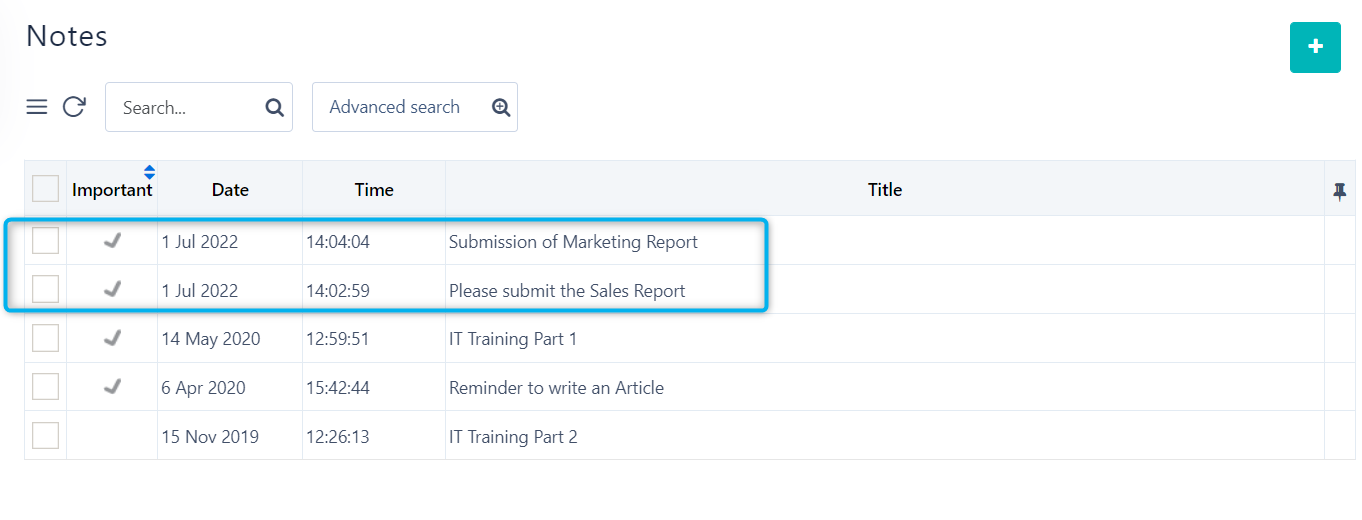Refresh the notes list
Image resolution: width=1362 pixels, height=520 pixels.
[74, 107]
